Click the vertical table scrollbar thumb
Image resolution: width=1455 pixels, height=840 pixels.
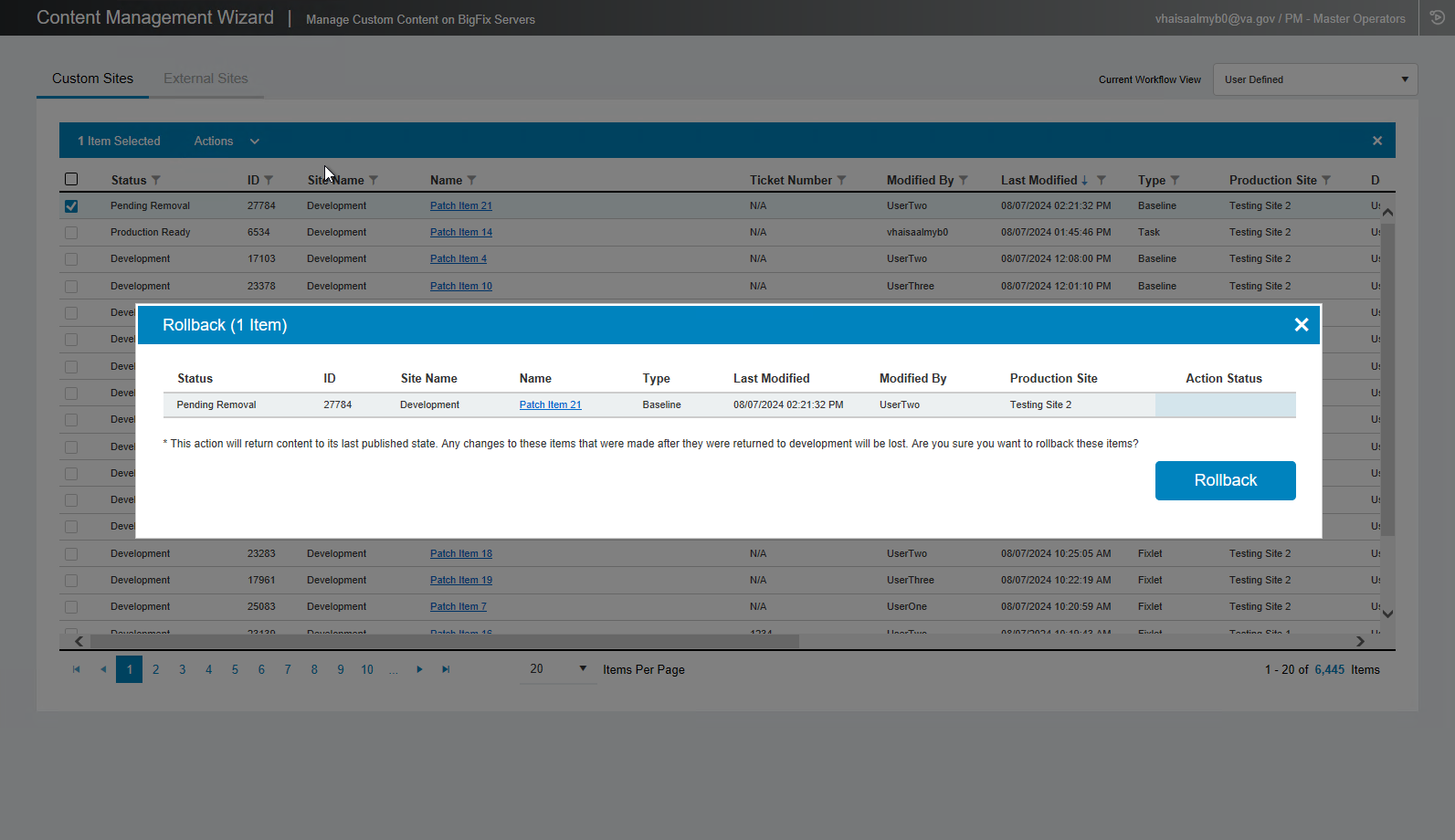coord(1387,379)
